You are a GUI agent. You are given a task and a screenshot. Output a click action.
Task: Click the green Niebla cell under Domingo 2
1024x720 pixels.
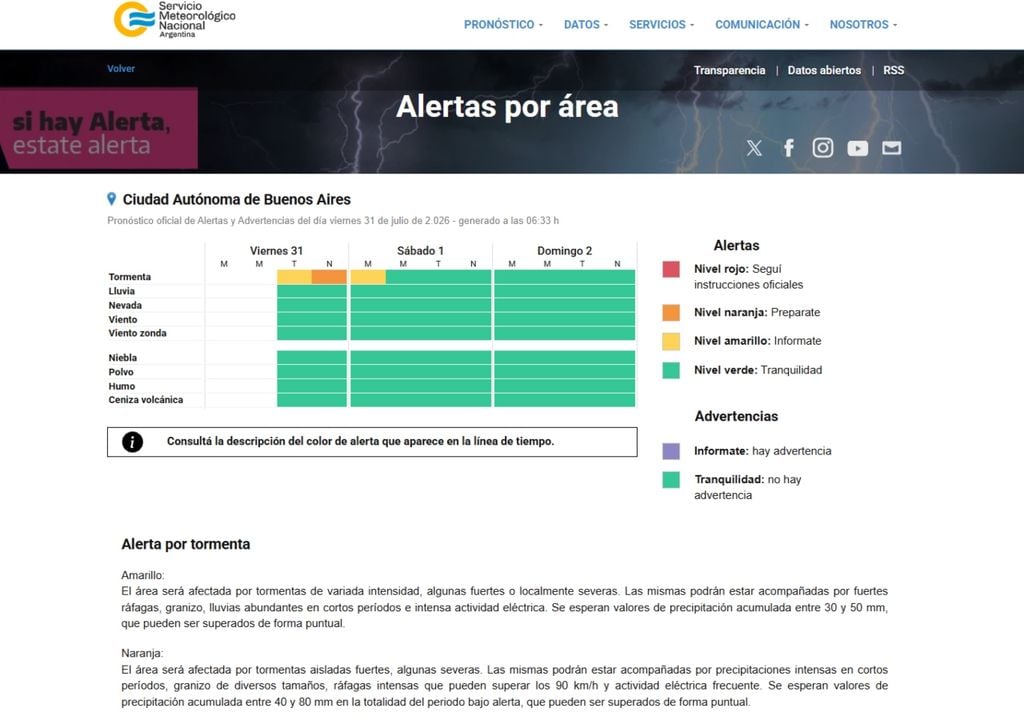coord(564,357)
